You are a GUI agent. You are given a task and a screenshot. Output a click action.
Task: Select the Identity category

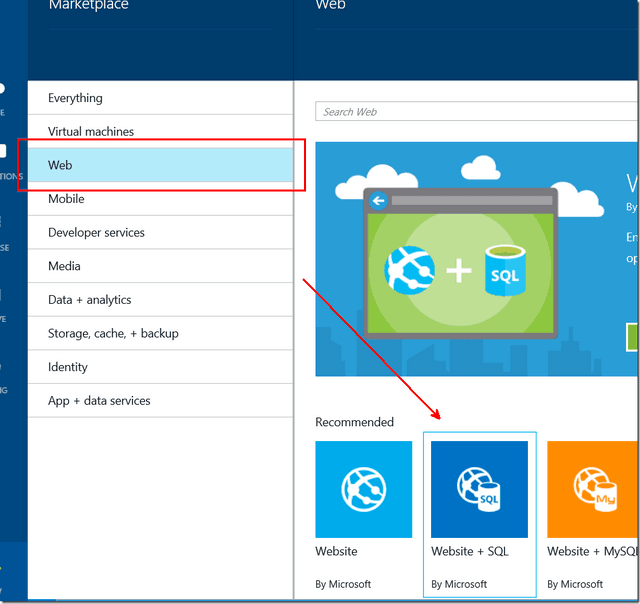pos(160,367)
